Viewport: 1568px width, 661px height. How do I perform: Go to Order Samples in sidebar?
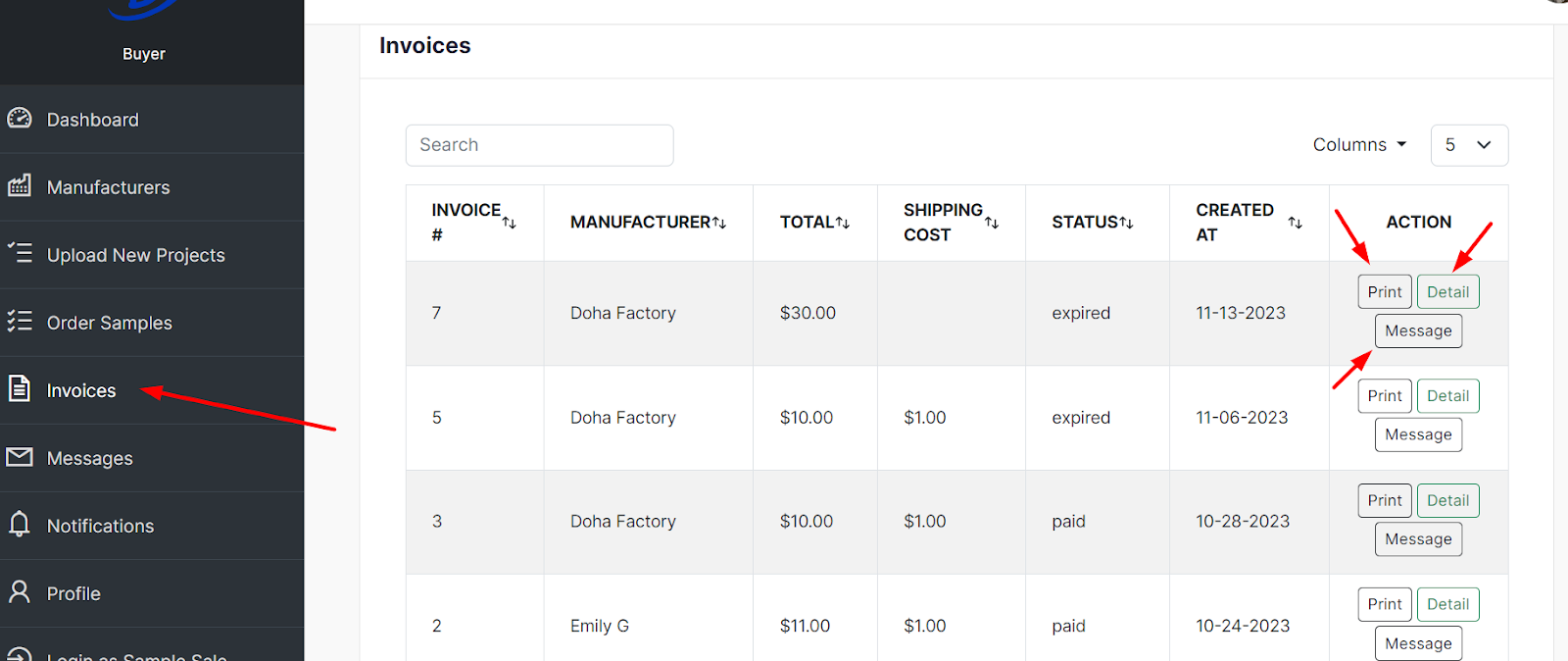click(109, 323)
